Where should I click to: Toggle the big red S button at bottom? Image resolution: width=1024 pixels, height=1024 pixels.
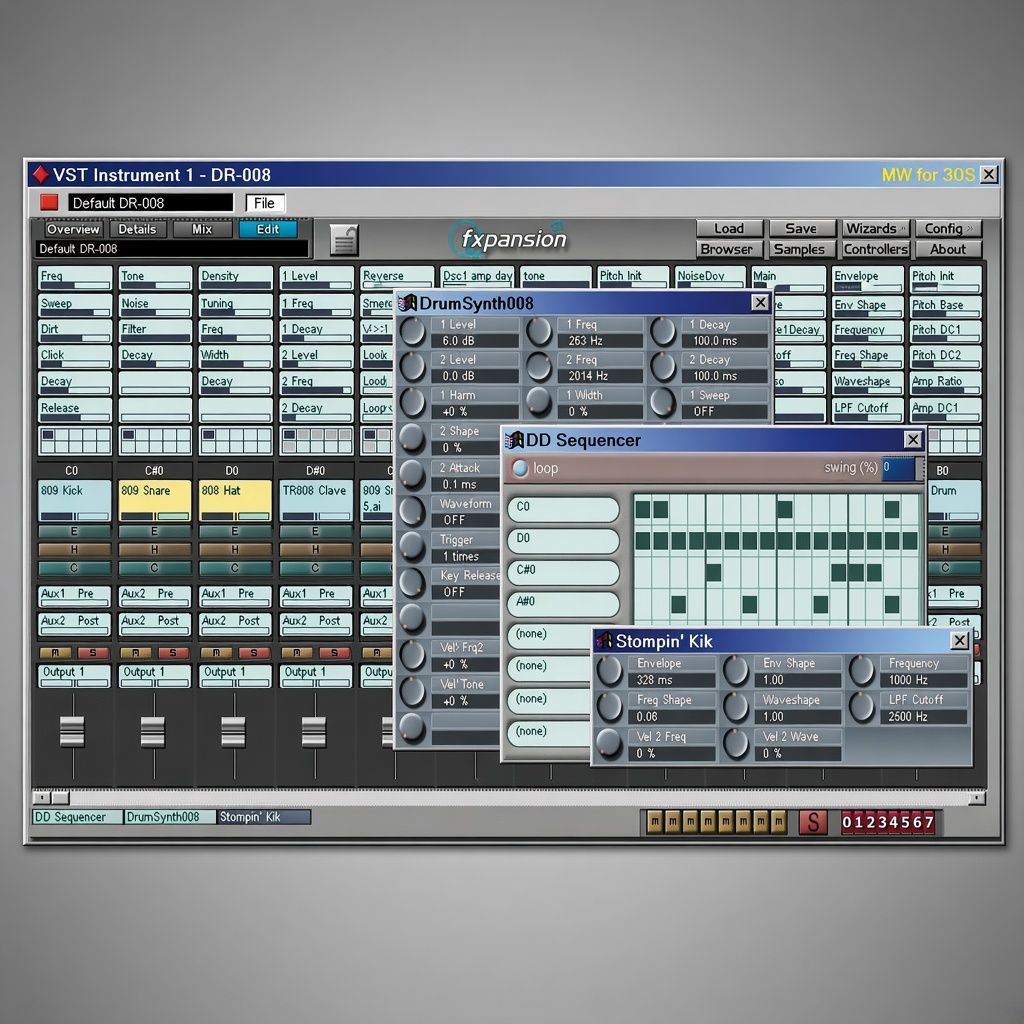(813, 822)
